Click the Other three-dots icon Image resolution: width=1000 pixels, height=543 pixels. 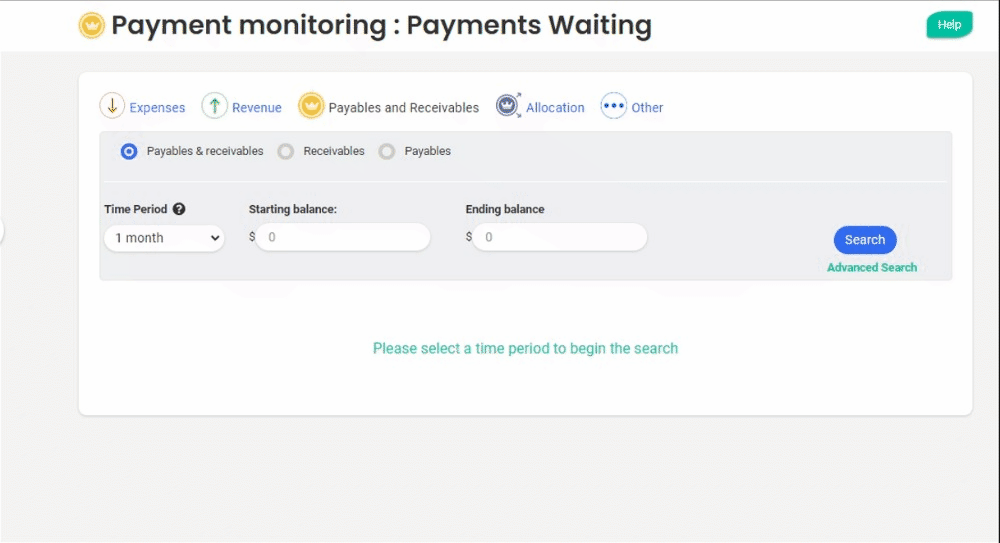[x=613, y=106]
